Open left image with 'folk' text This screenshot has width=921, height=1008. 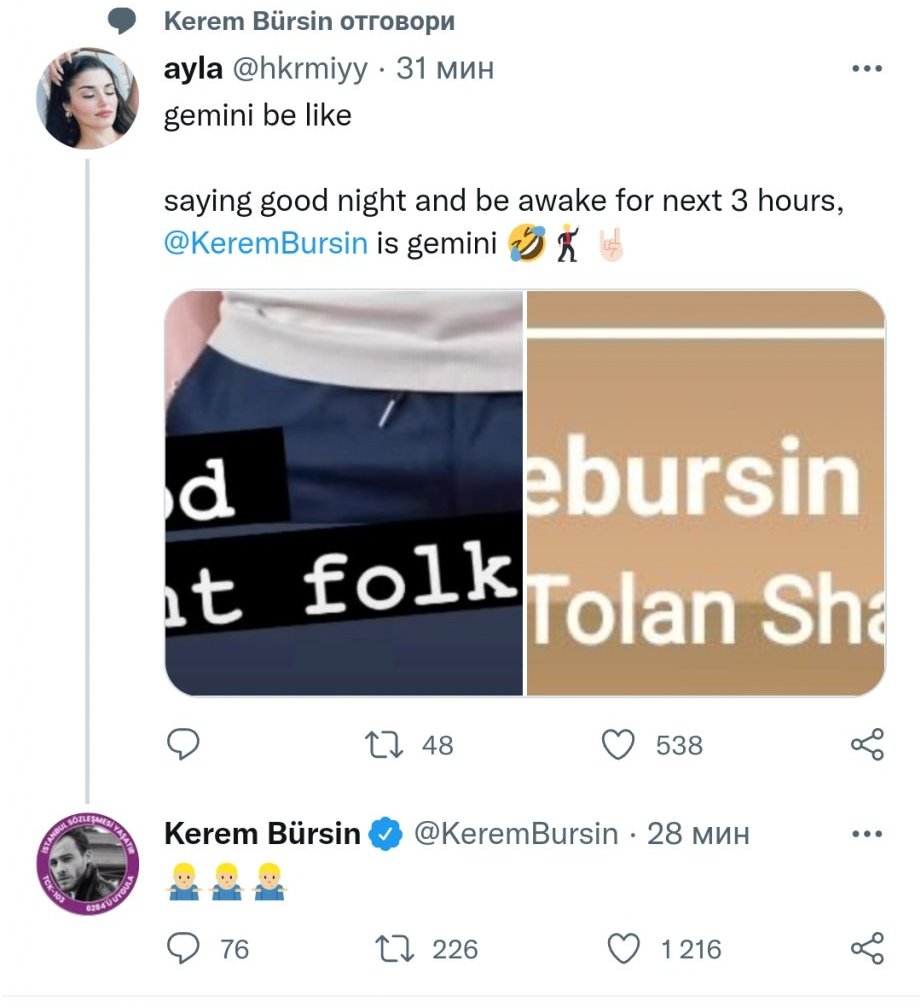(x=343, y=493)
